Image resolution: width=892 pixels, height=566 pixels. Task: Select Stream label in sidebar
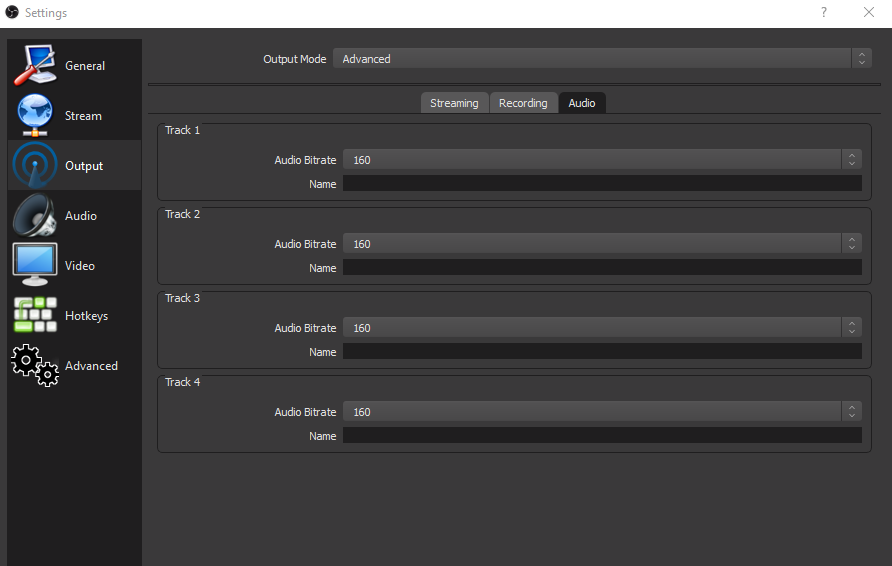pyautogui.click(x=83, y=116)
